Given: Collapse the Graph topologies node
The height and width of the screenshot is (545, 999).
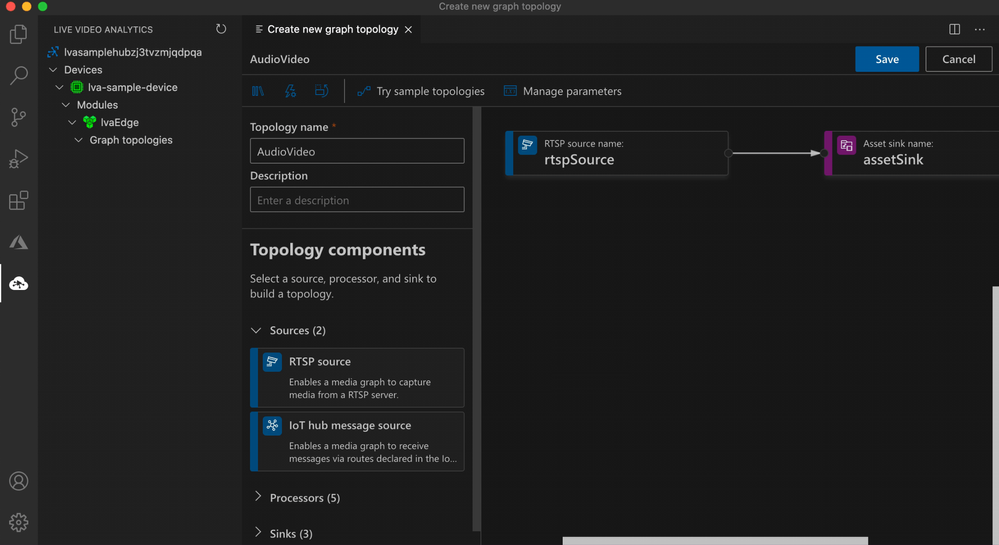Looking at the screenshot, I should tap(78, 140).
